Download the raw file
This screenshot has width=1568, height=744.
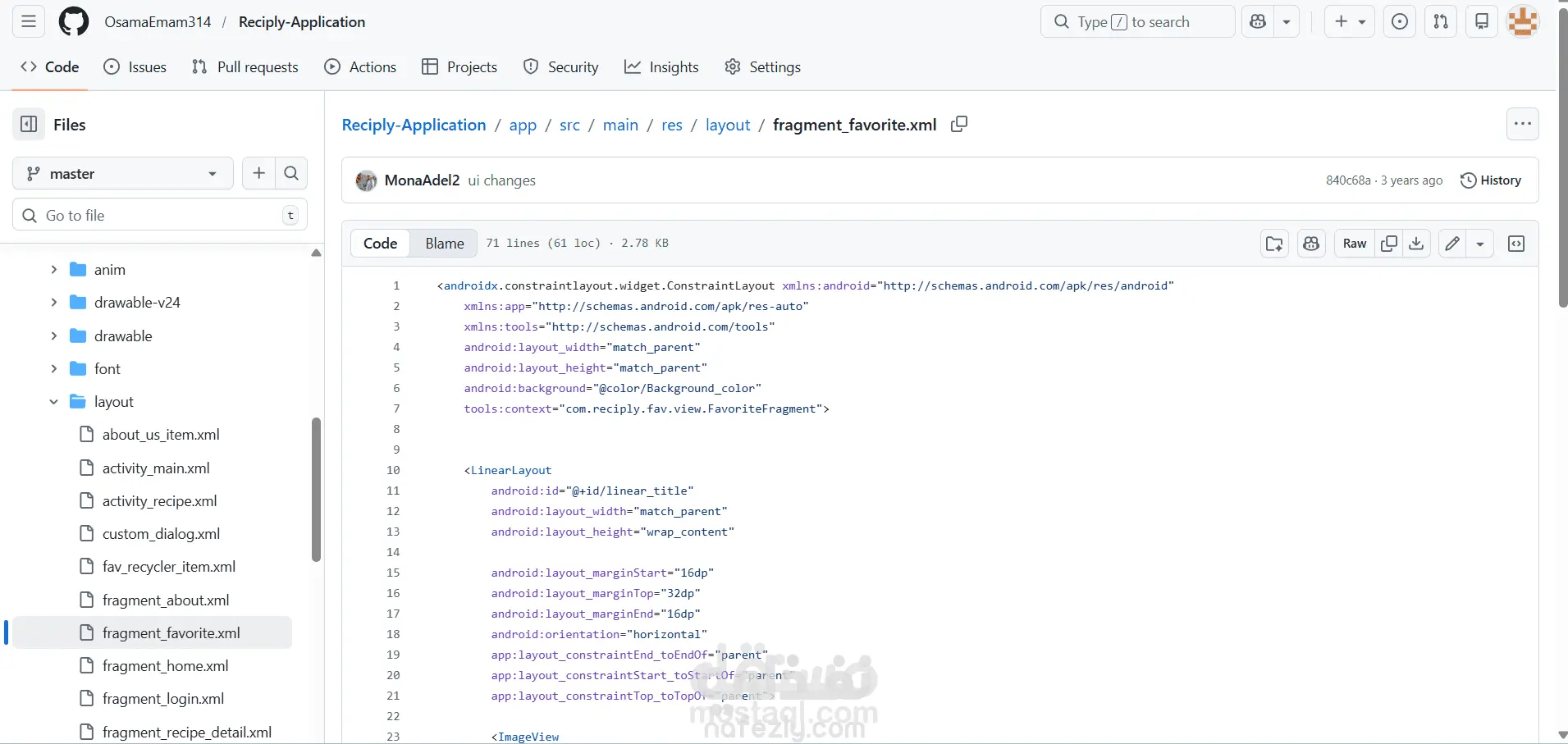pos(1416,244)
